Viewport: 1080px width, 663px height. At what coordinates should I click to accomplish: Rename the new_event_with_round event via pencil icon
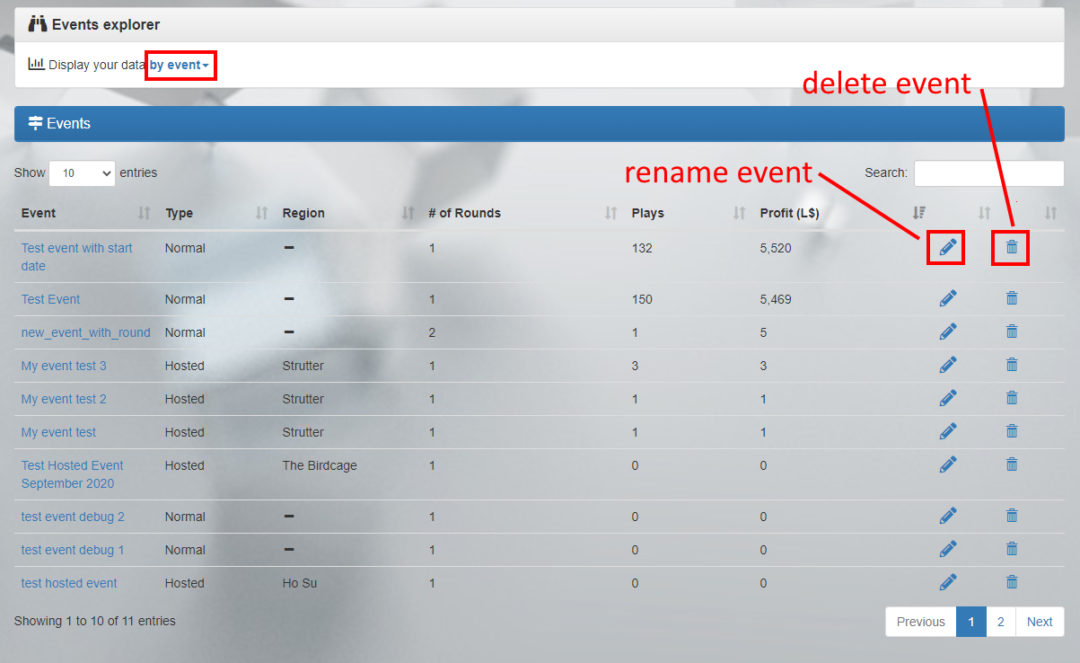pyautogui.click(x=948, y=331)
